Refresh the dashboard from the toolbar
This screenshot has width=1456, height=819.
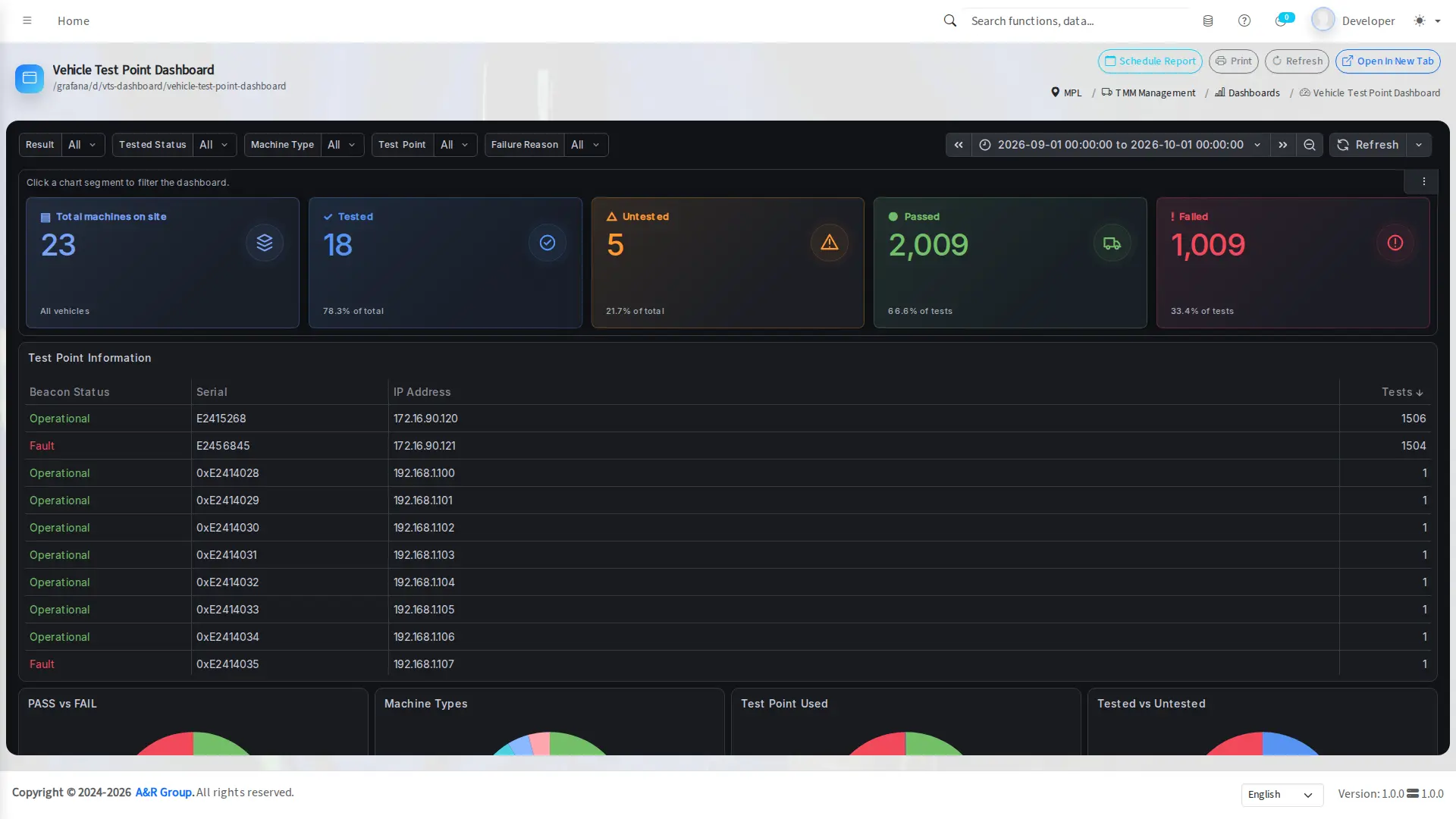(x=1368, y=145)
